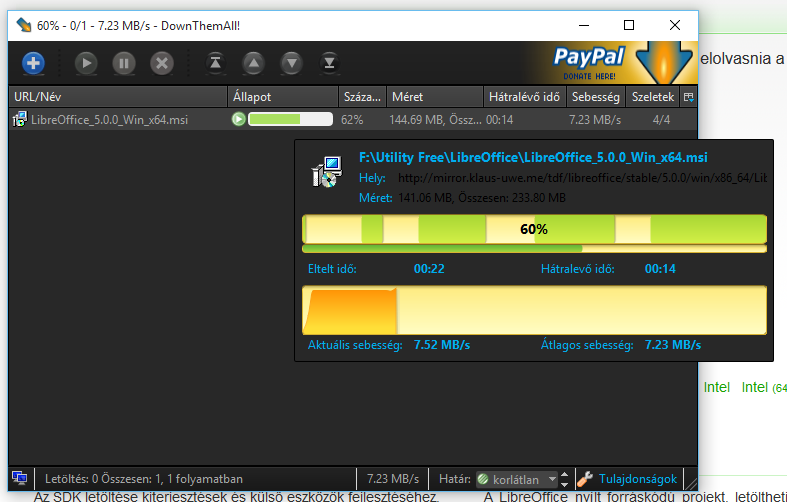
Task: Click the Átlagos sebesség 7.23 MB/s value
Action: 673,345
